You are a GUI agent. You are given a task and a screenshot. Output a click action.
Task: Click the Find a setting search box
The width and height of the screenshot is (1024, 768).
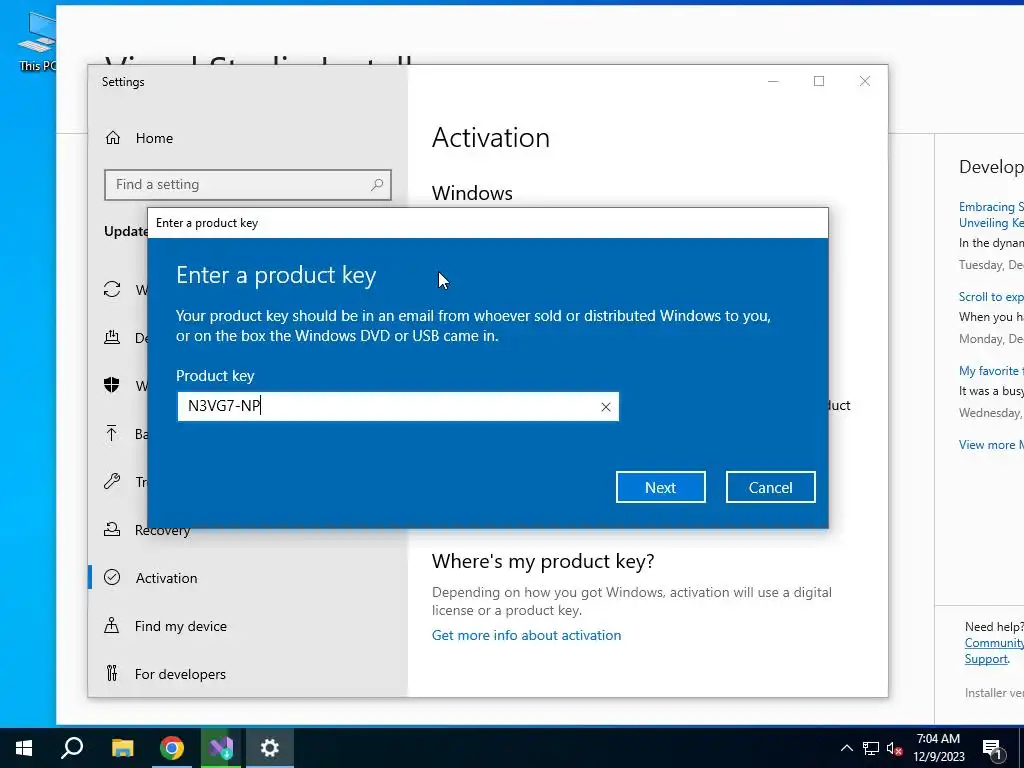click(x=248, y=185)
